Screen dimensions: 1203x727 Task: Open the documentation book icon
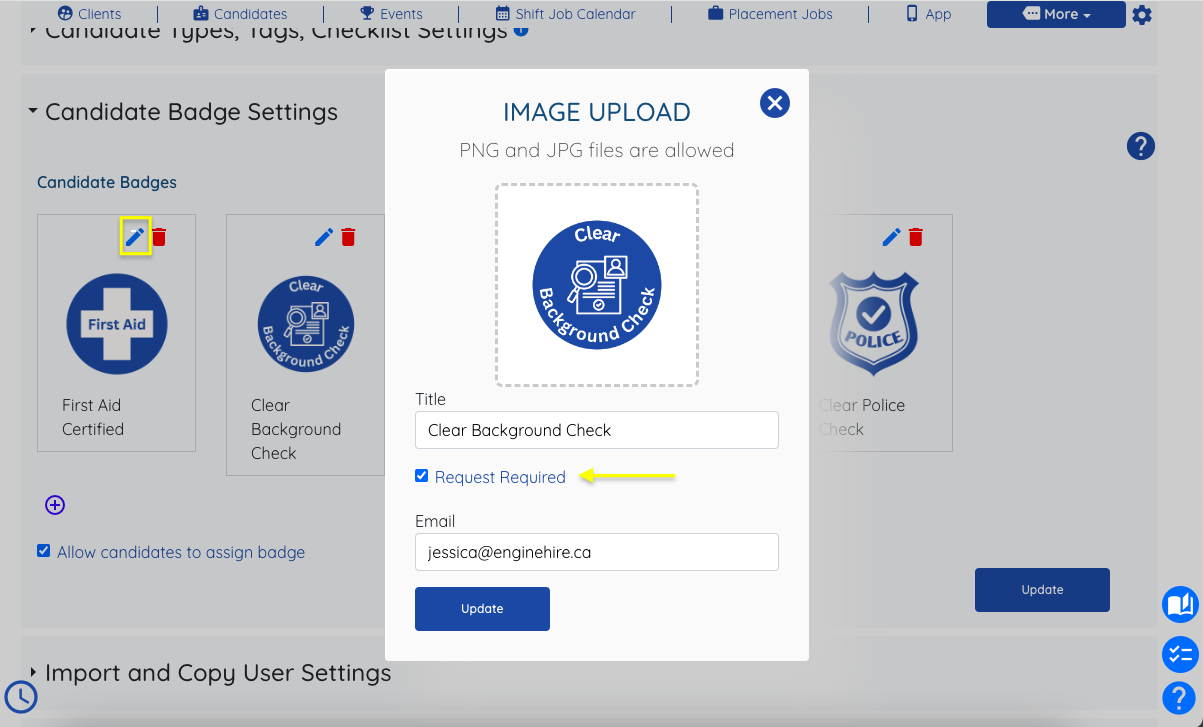(1180, 605)
